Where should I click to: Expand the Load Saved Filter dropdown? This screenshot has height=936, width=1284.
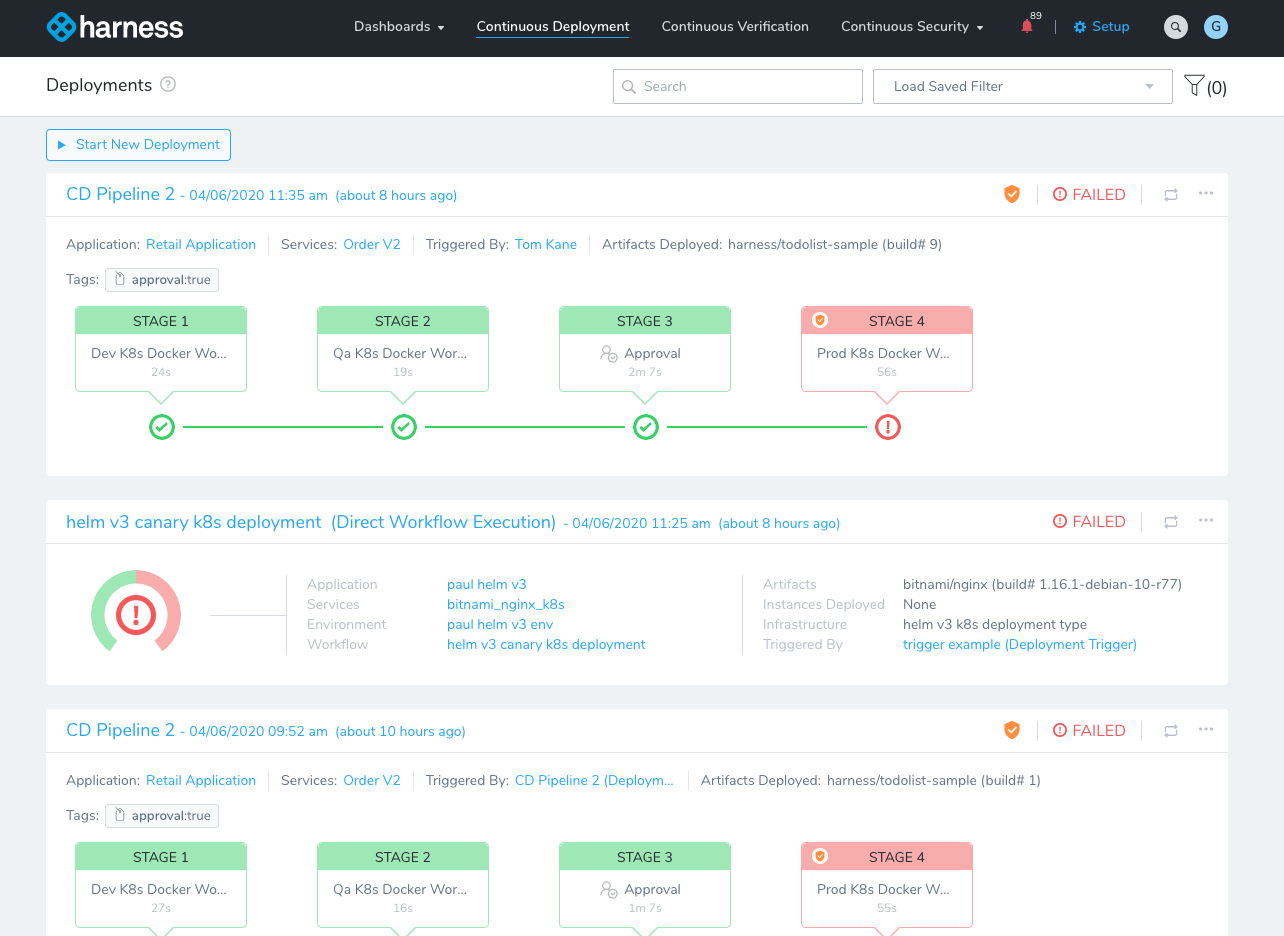pyautogui.click(x=1022, y=86)
